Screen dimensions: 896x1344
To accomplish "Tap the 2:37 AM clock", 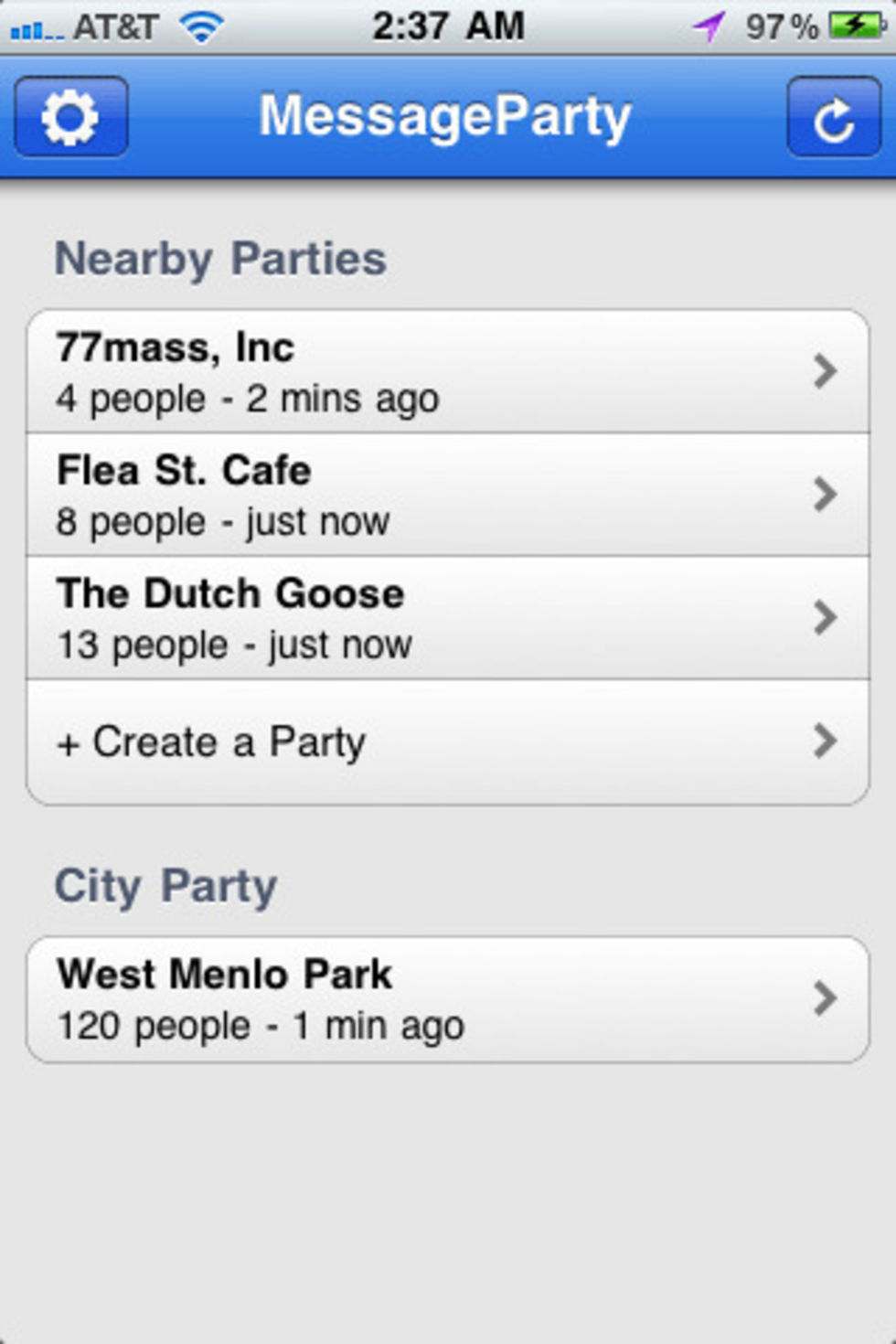I will click(x=448, y=27).
